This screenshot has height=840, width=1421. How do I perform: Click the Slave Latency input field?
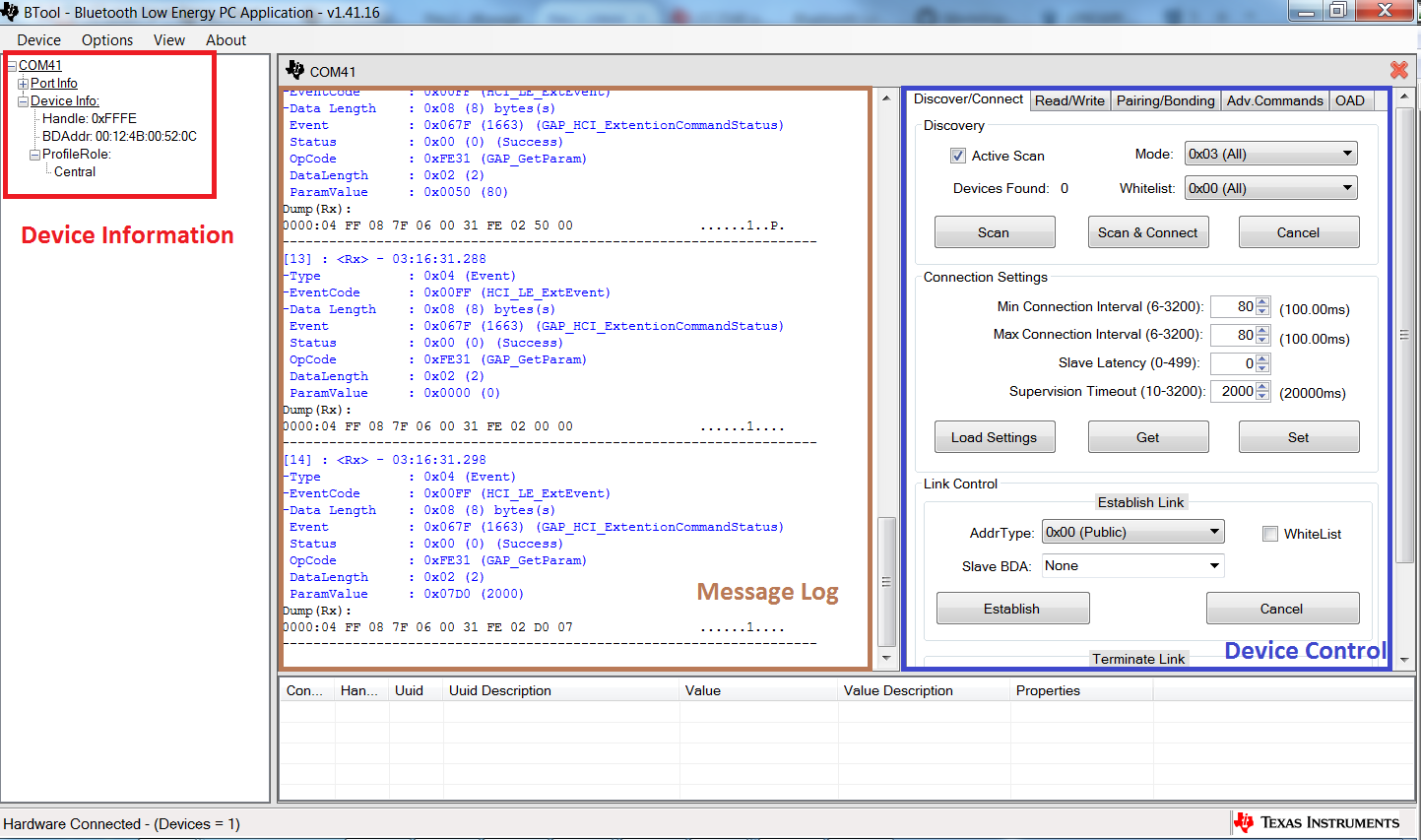click(x=1234, y=363)
